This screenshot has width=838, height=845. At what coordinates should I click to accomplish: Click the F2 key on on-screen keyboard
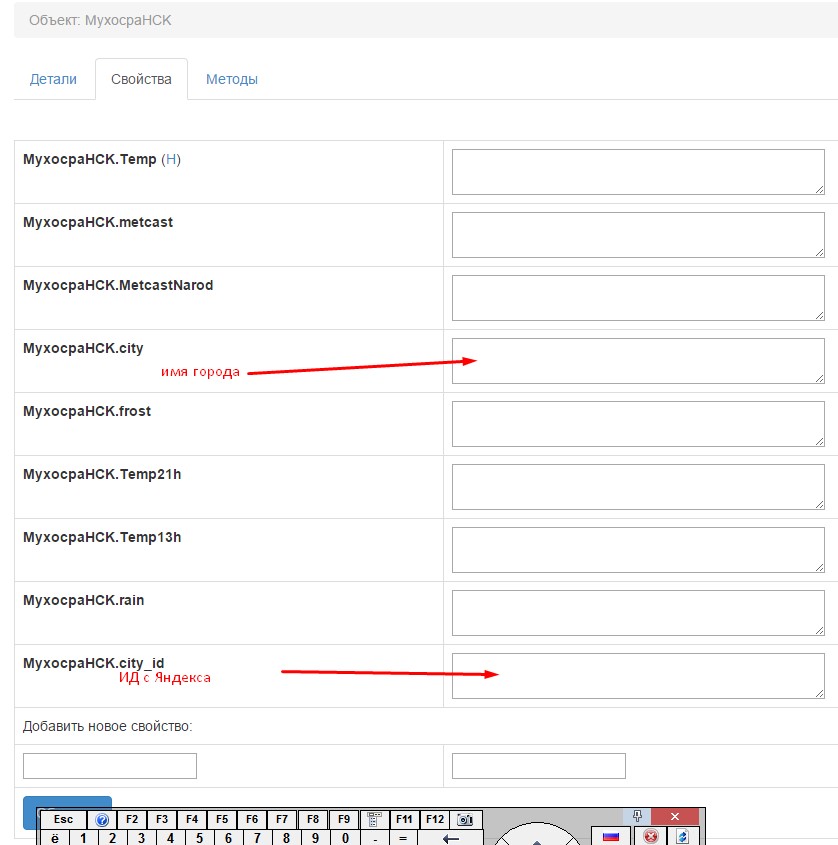click(x=131, y=820)
